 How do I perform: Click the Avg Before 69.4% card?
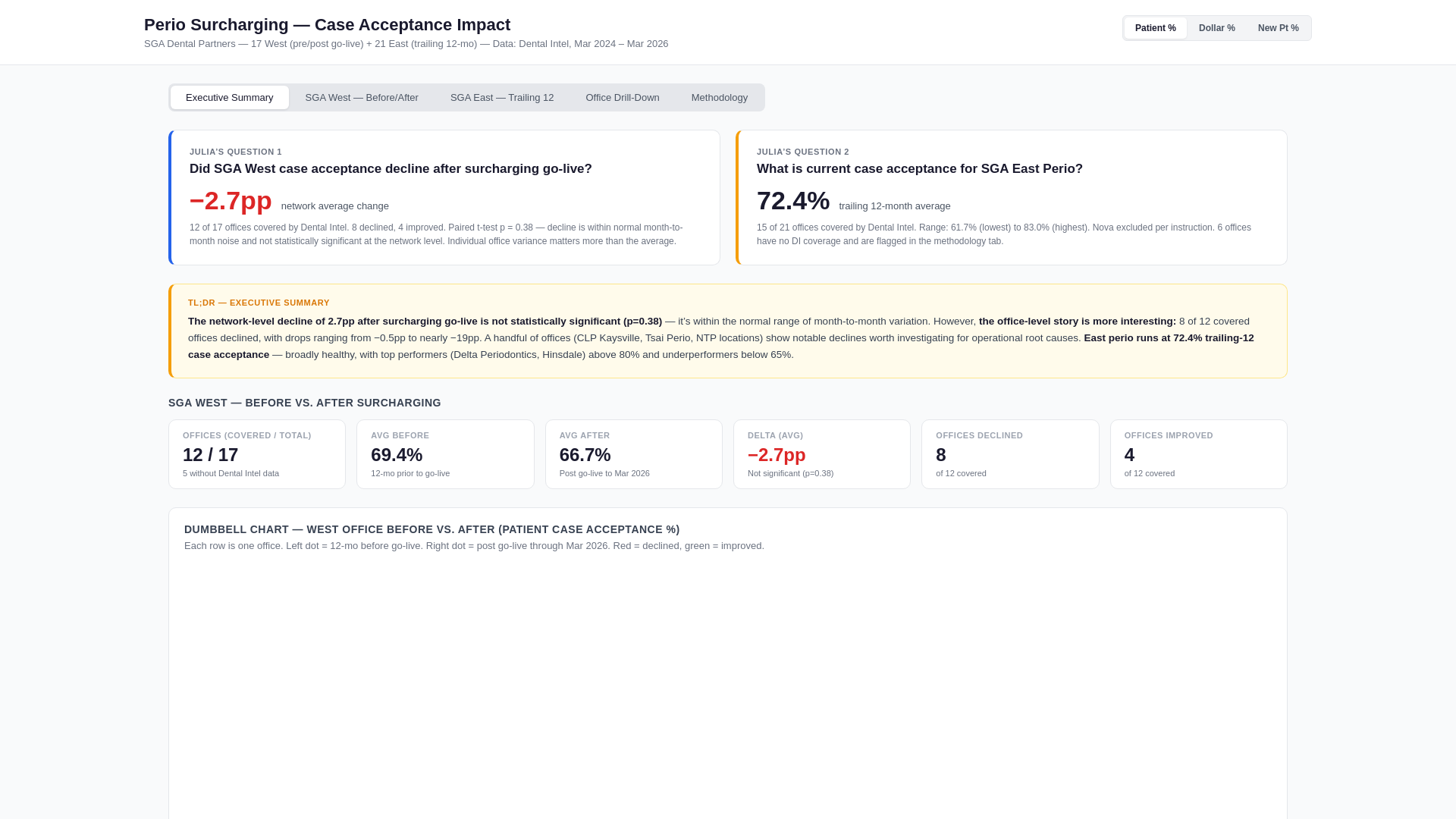tap(445, 454)
